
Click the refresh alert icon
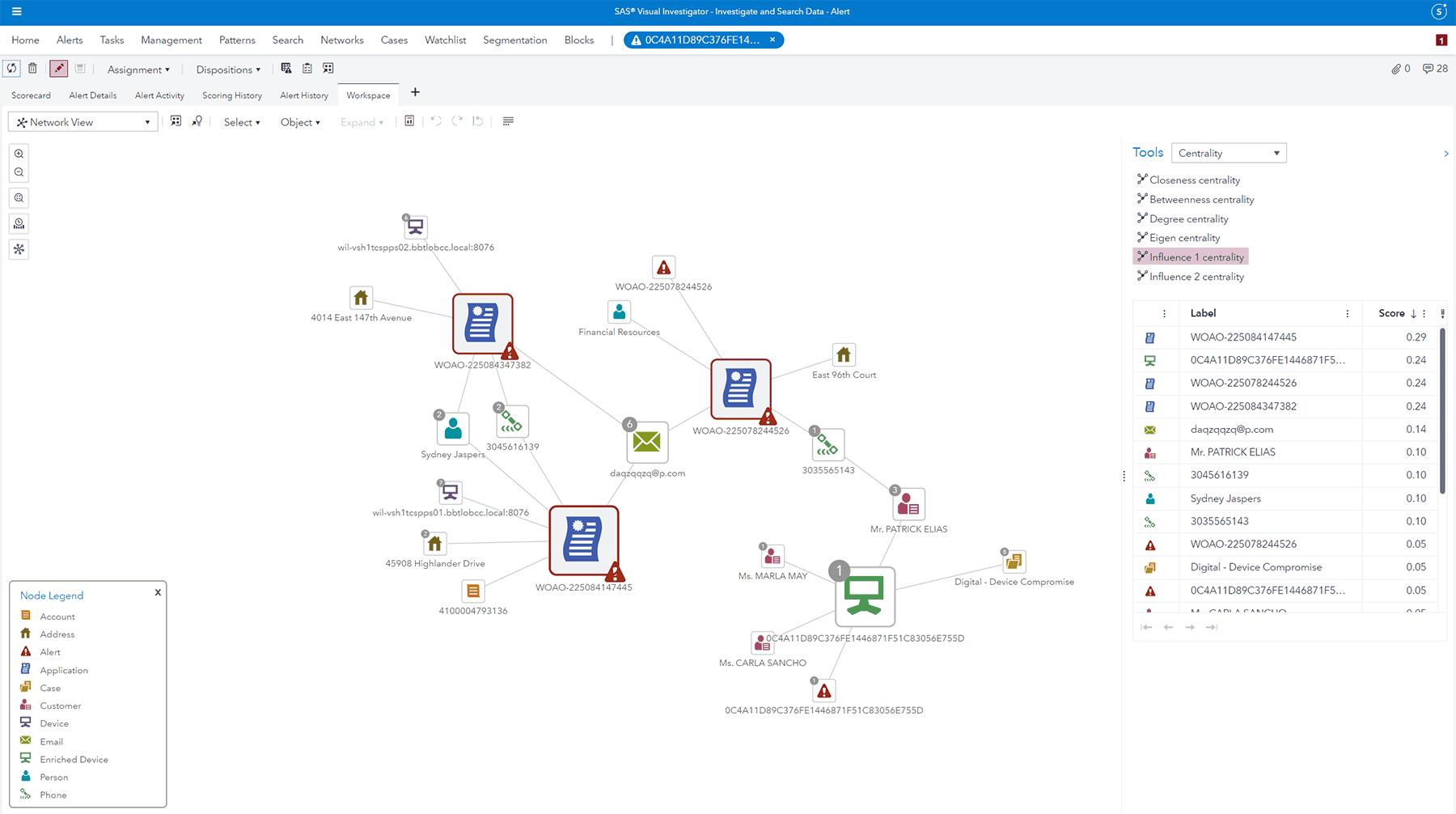click(11, 69)
